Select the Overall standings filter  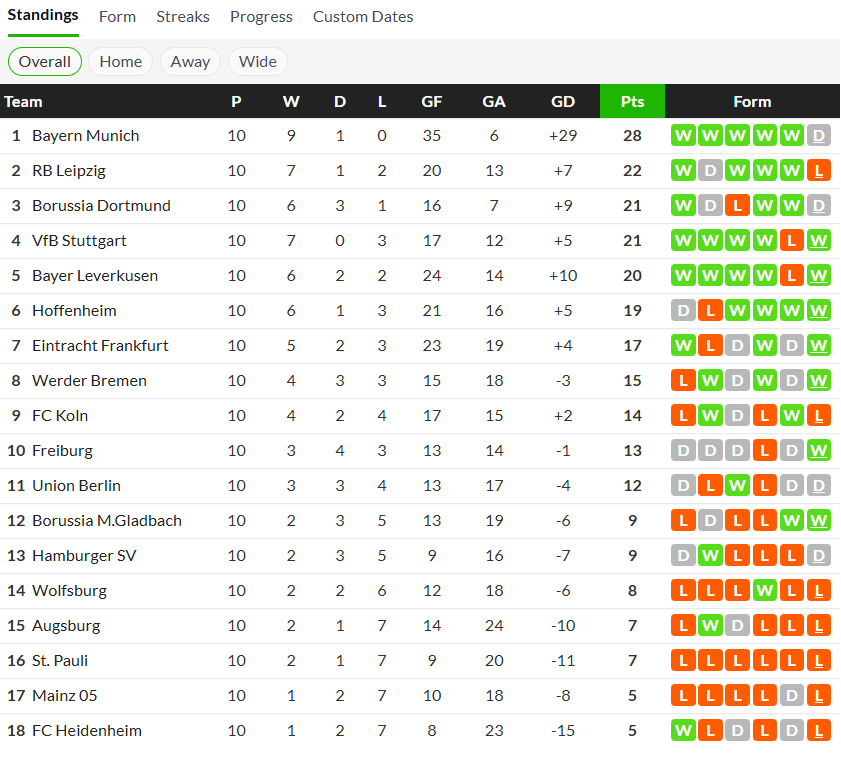coord(45,62)
